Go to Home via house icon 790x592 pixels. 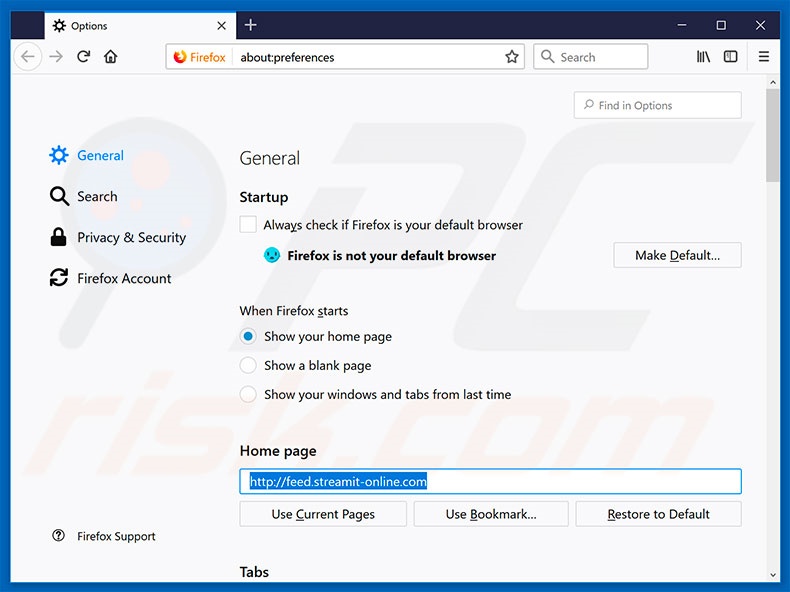[111, 57]
